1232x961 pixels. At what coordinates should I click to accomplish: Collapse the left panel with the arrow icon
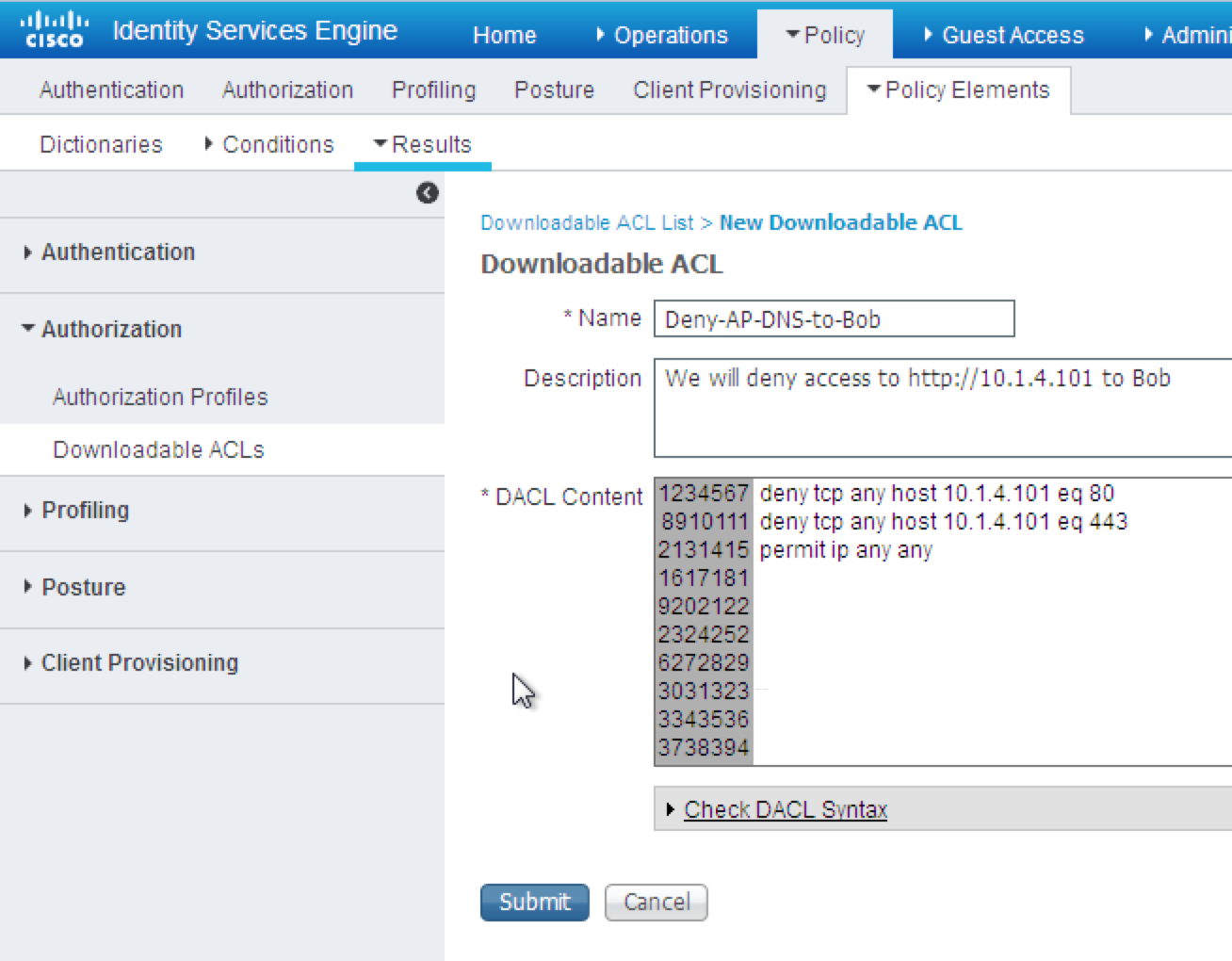pos(427,192)
